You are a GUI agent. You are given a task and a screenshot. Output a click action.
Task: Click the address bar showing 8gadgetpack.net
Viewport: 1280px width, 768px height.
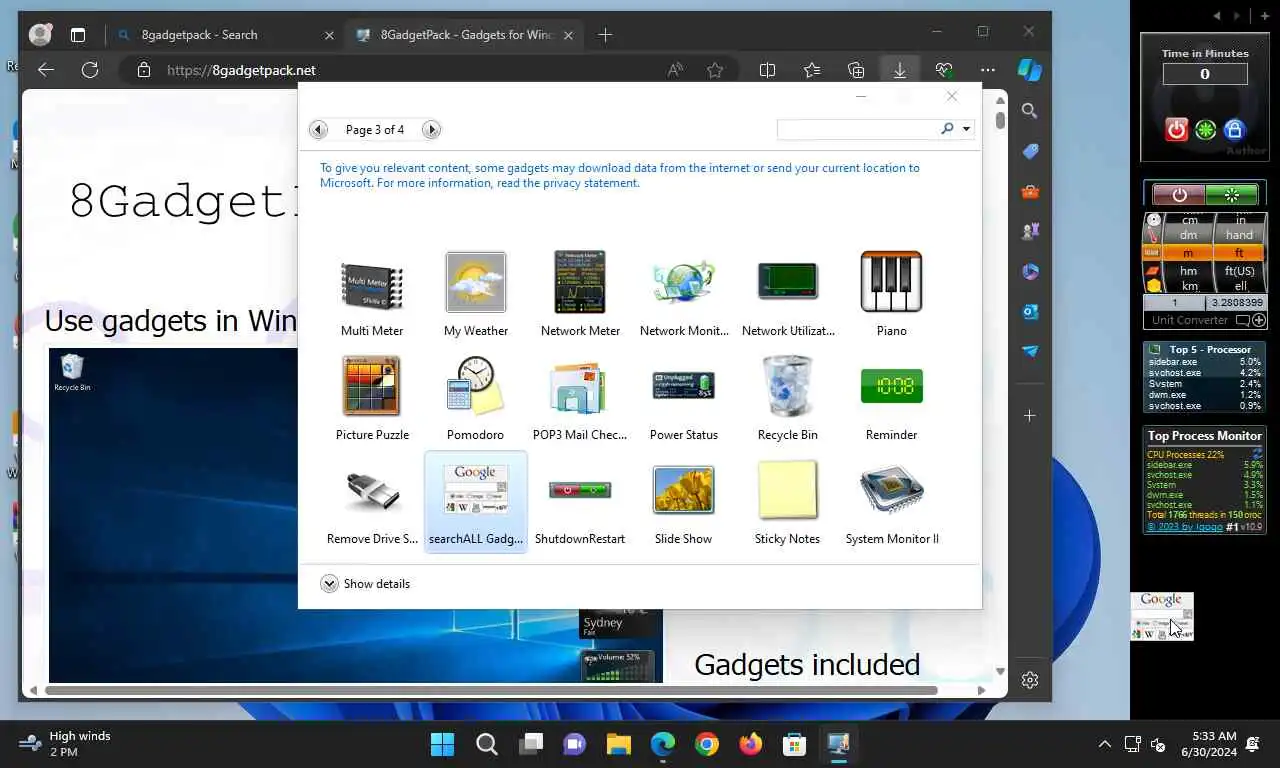(x=400, y=70)
